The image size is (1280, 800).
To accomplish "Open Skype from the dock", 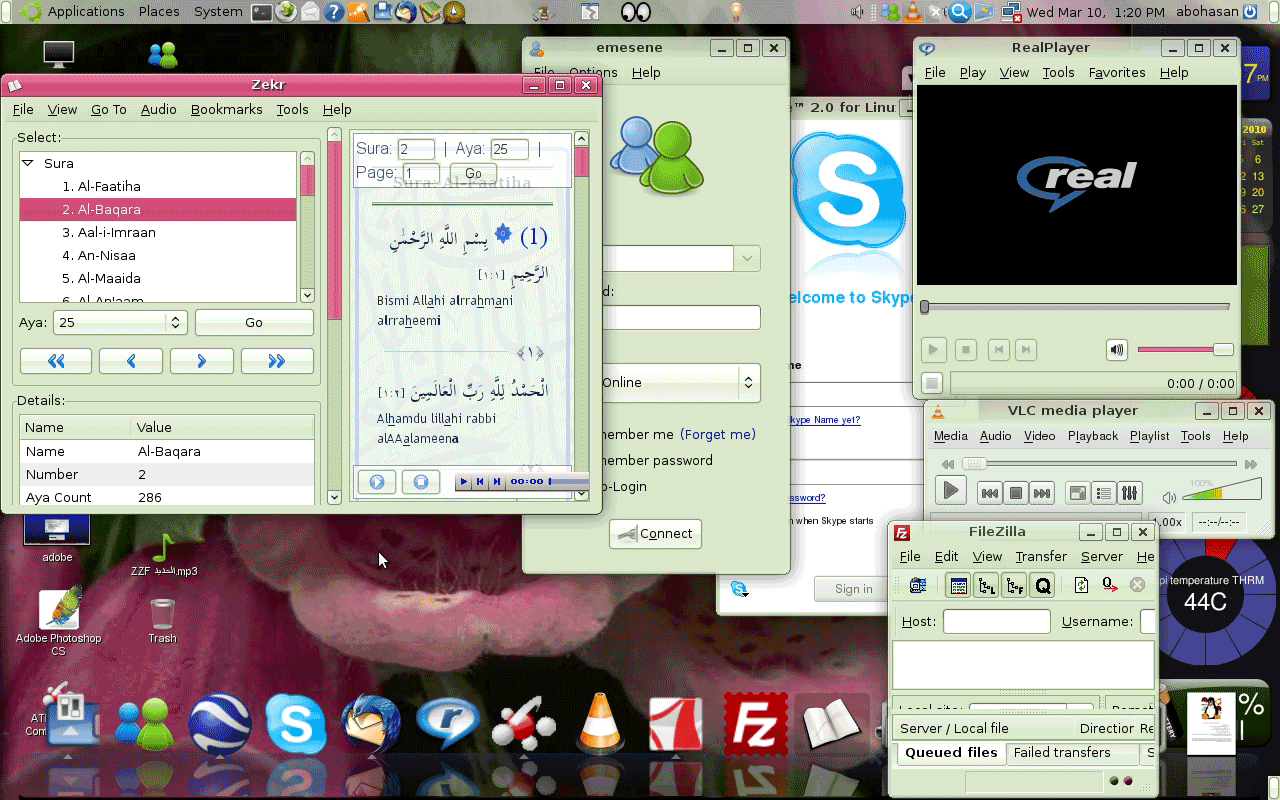I will pyautogui.click(x=296, y=722).
